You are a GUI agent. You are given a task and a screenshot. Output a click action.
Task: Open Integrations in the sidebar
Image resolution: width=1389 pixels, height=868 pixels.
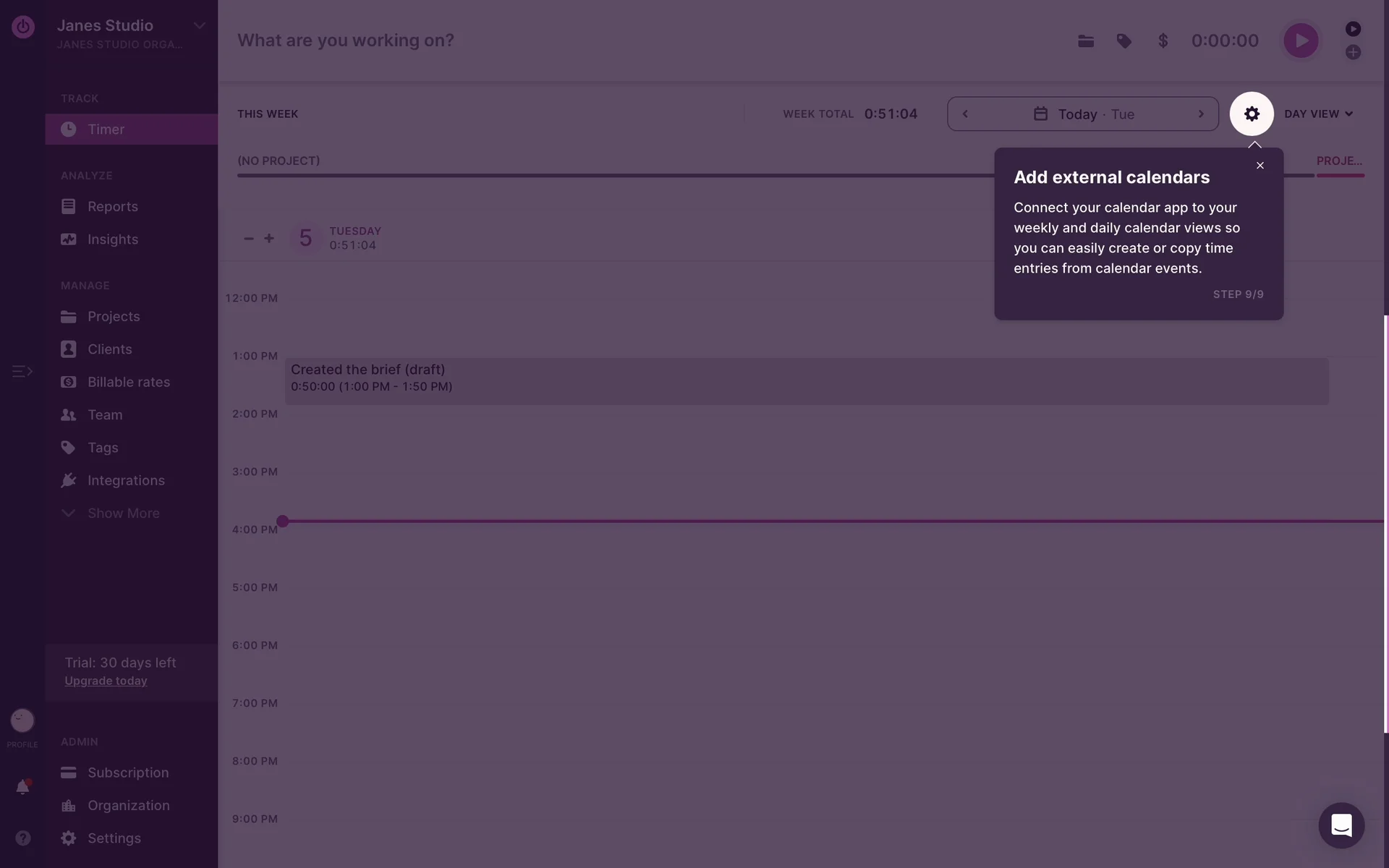click(x=126, y=480)
